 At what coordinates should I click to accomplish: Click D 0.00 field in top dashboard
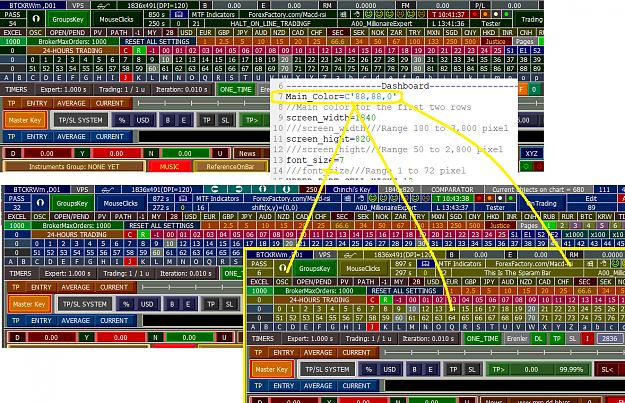pos(47,153)
